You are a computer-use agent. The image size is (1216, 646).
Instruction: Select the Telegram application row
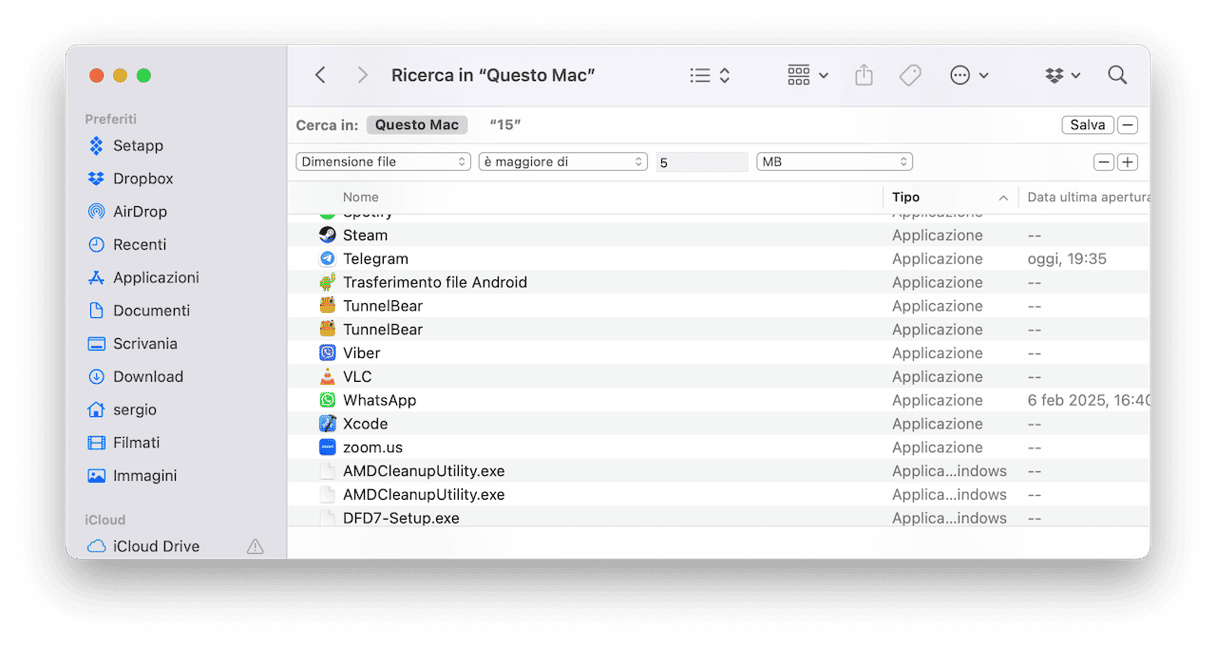pos(718,259)
